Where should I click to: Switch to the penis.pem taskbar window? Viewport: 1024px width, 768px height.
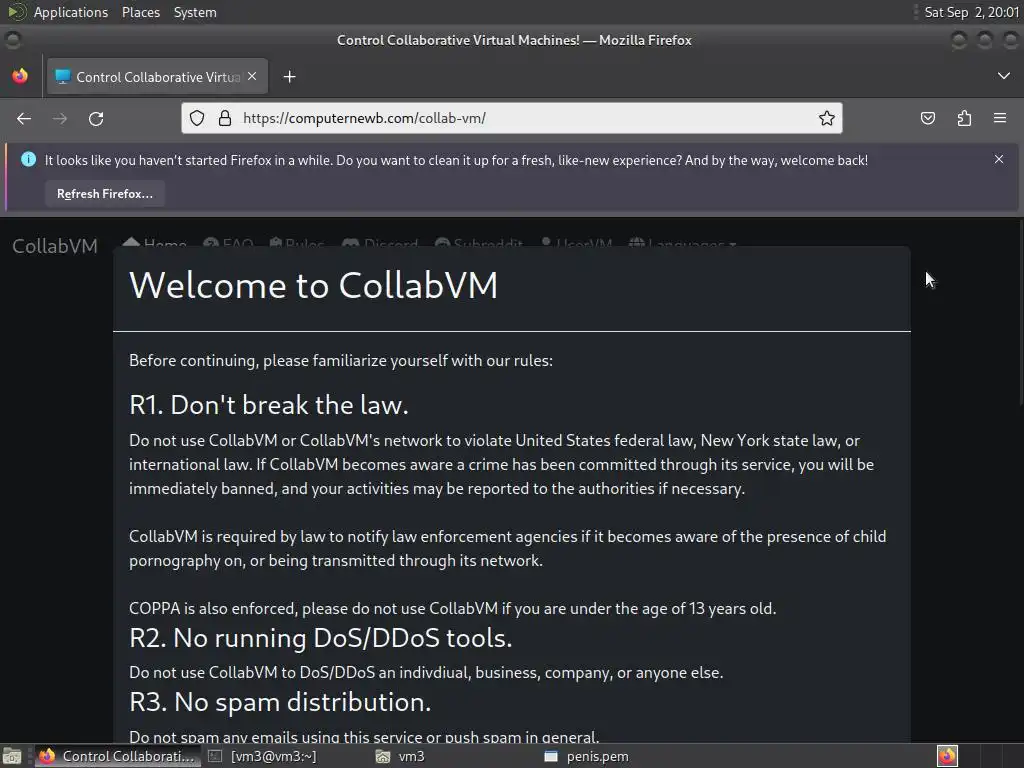click(x=586, y=756)
